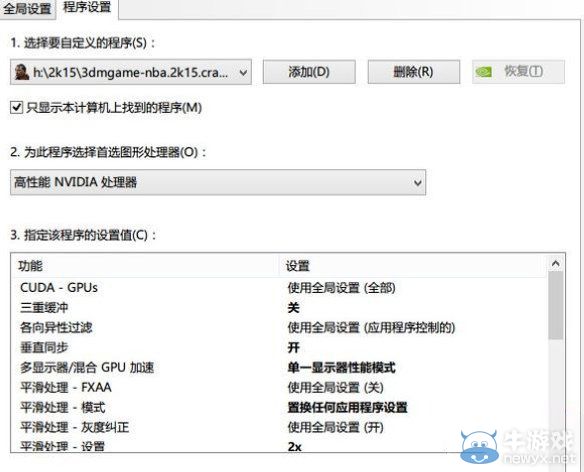Click the 关 value for triple buffering
The width and height of the screenshot is (584, 472).
pyautogui.click(x=293, y=308)
